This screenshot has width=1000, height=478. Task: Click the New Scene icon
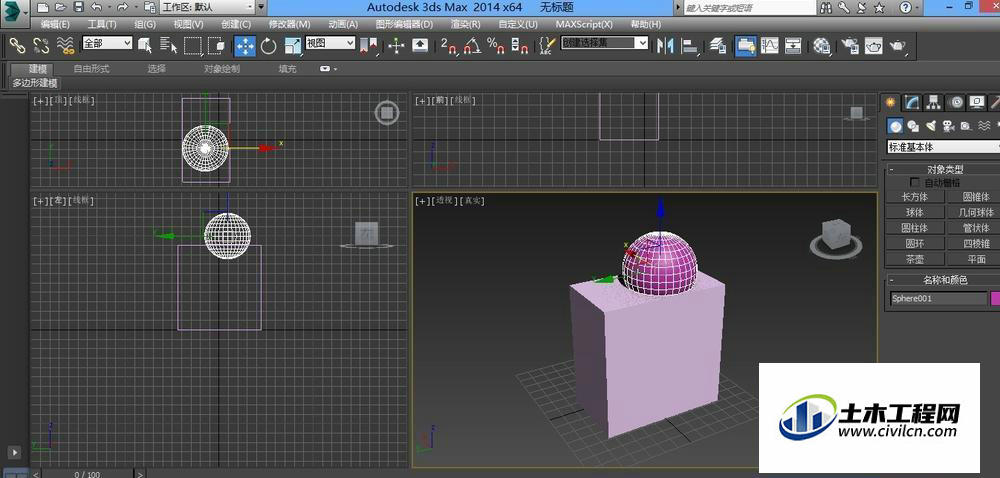42,8
